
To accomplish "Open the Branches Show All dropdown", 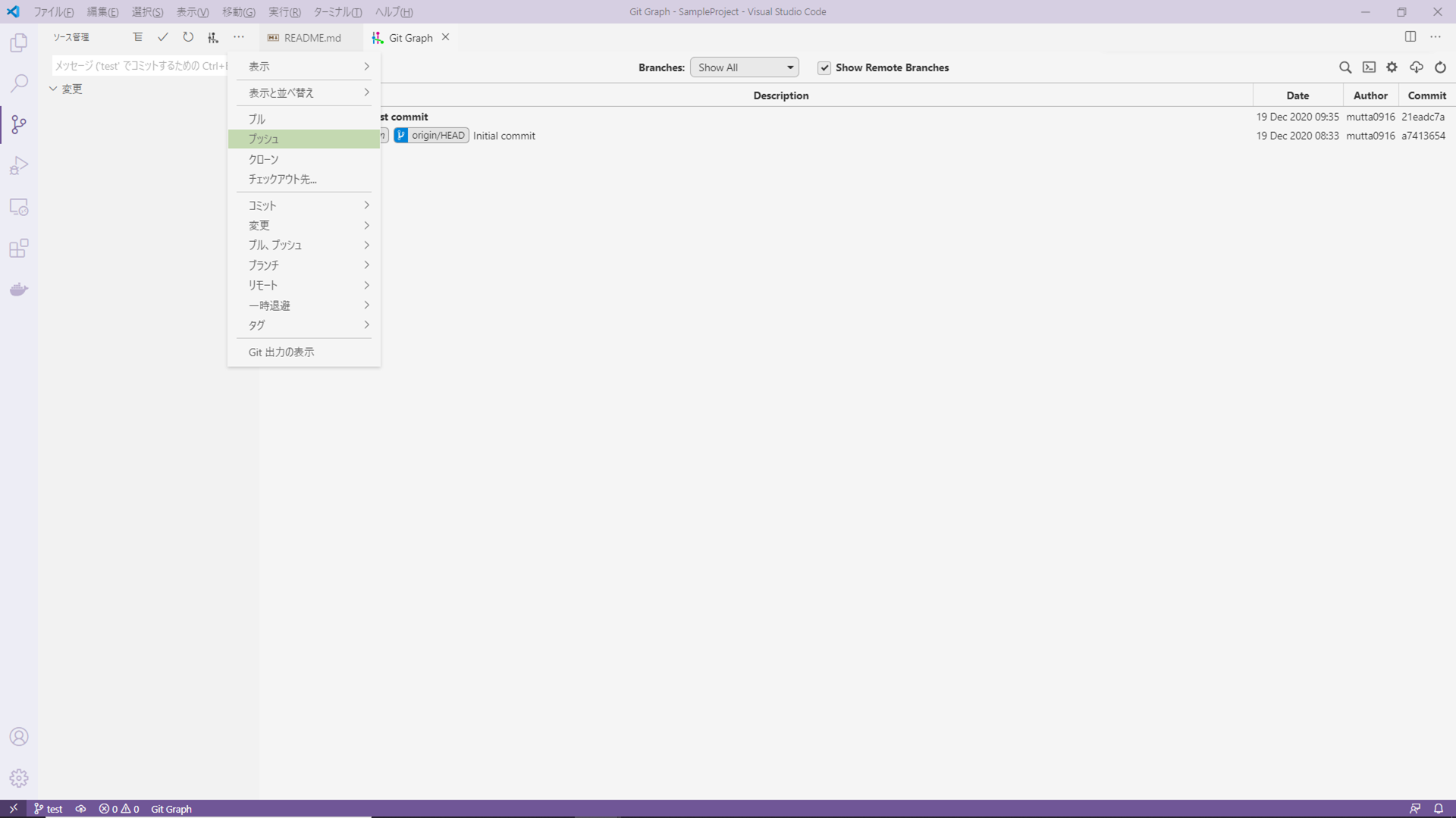I will tap(744, 67).
